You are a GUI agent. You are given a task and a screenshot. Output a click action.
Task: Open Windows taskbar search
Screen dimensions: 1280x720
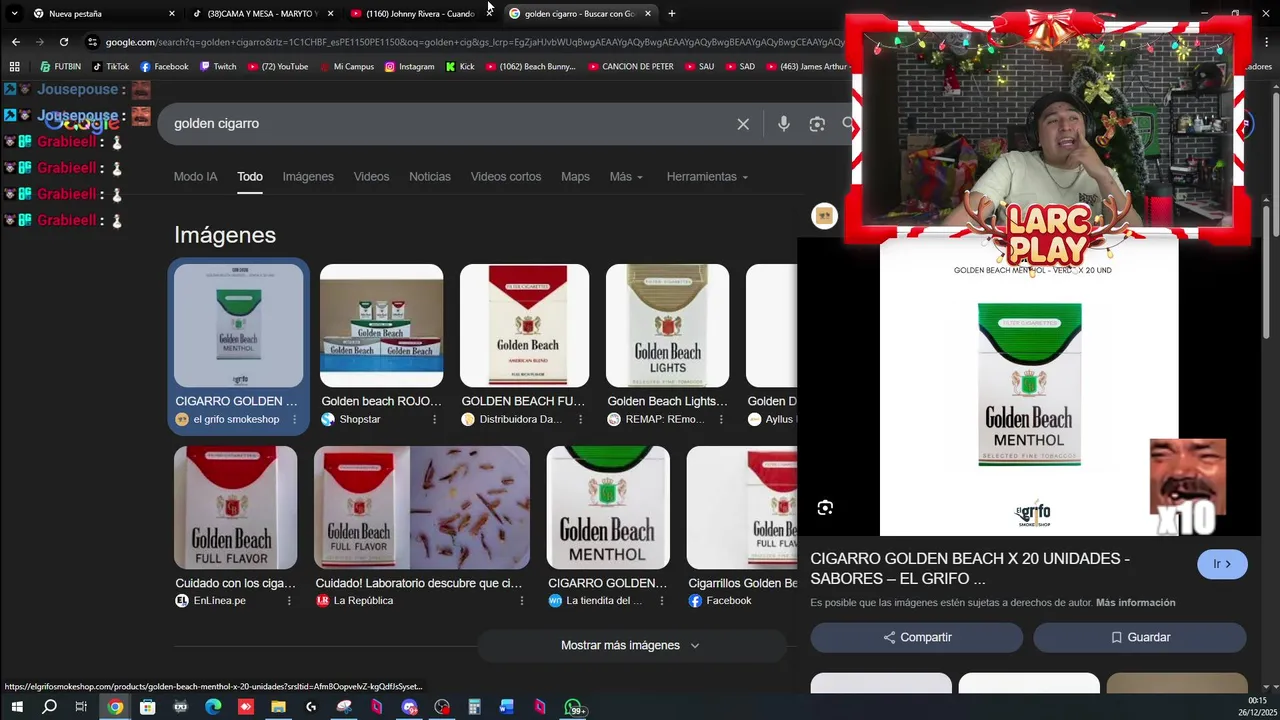pos(49,707)
